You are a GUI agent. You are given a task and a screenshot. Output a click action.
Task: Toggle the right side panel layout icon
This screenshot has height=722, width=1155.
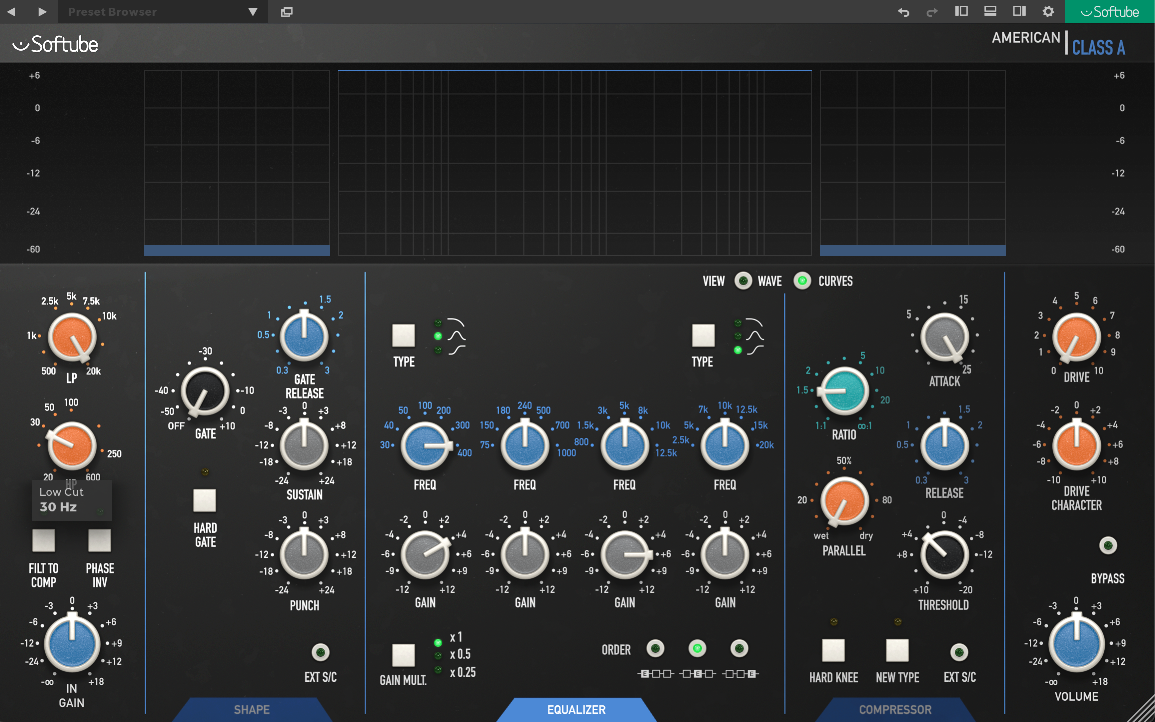[x=1019, y=11]
